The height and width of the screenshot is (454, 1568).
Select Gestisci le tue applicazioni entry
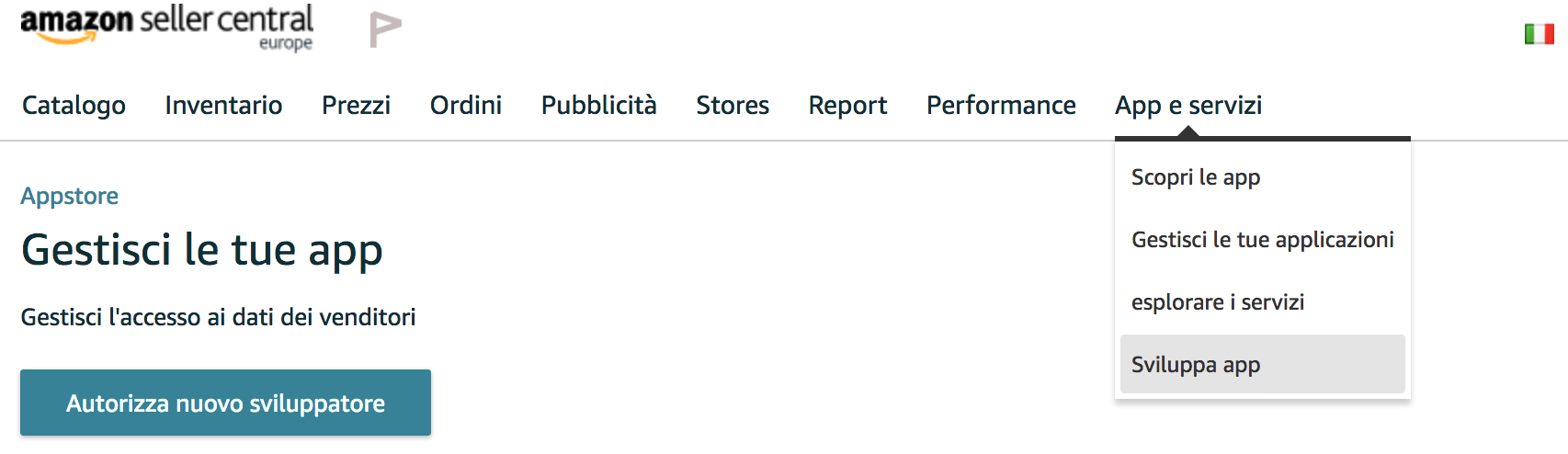(x=1263, y=240)
